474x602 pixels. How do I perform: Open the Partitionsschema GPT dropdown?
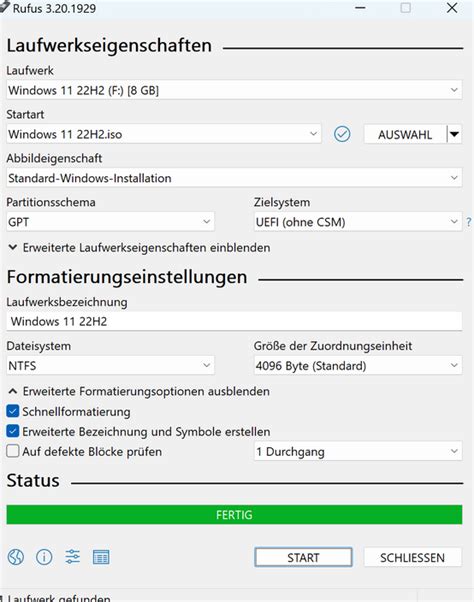(110, 222)
